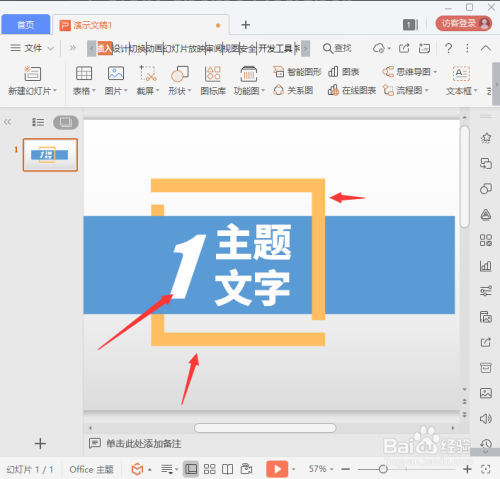Expand the New Slide dropdown arrow
This screenshot has width=500, height=479.
point(55,90)
